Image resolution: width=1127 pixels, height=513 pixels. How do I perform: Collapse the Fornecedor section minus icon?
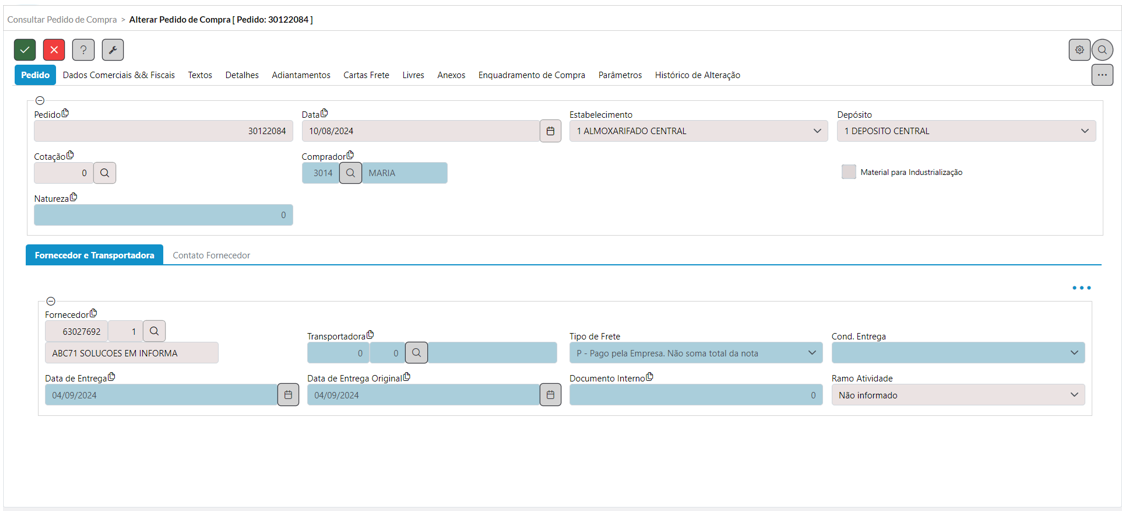tap(50, 302)
